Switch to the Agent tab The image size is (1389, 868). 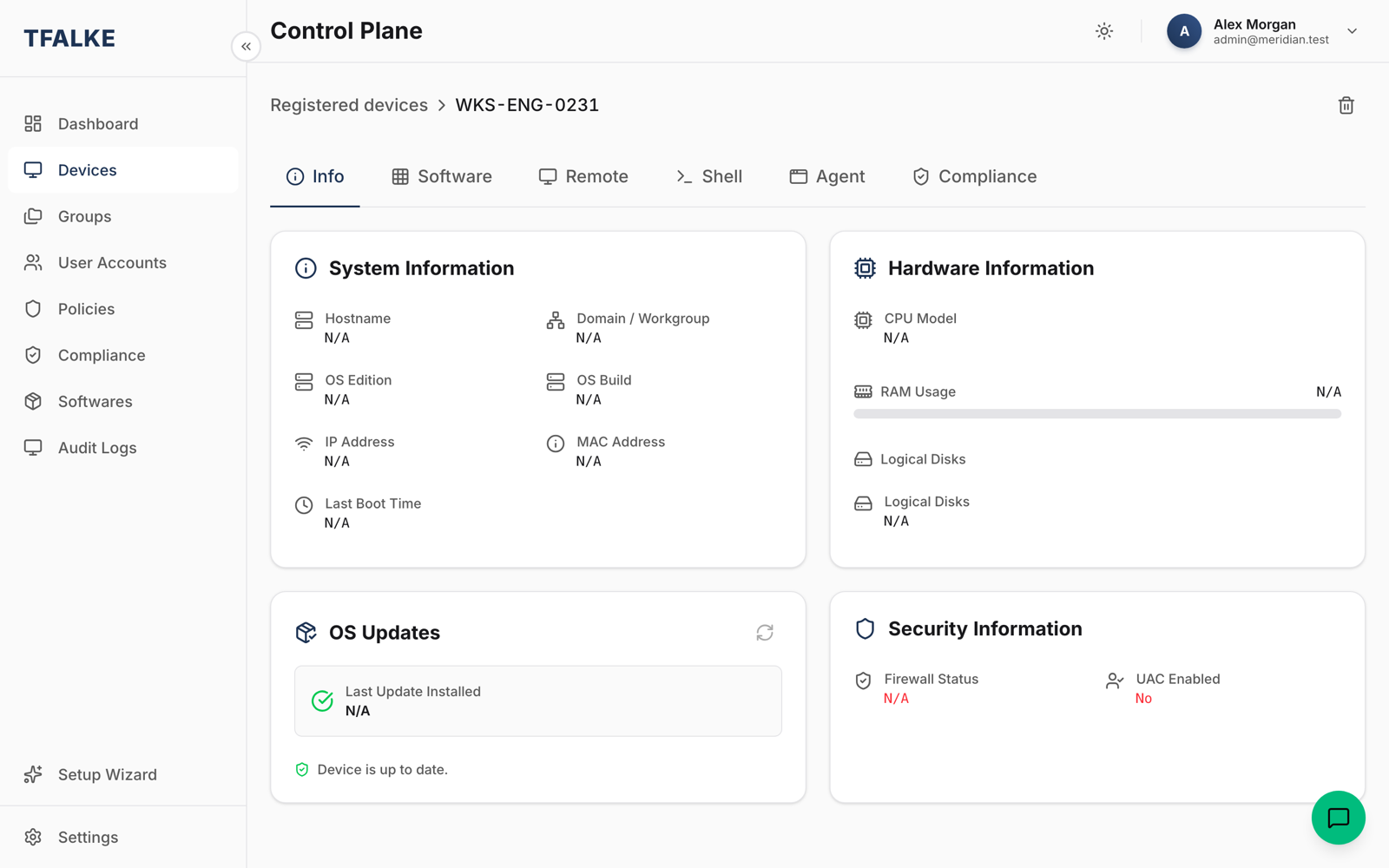[827, 176]
